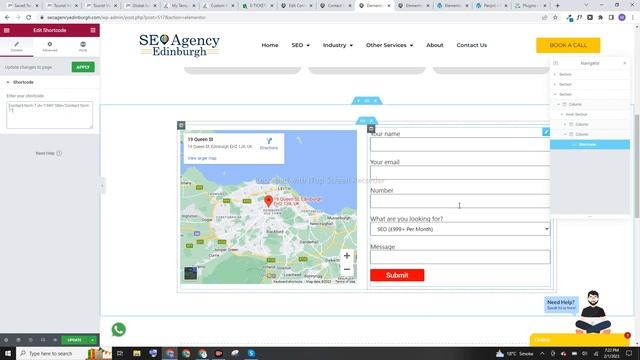Expand the second Section in Navigator
This screenshot has width=640, height=360.
coord(555,84)
